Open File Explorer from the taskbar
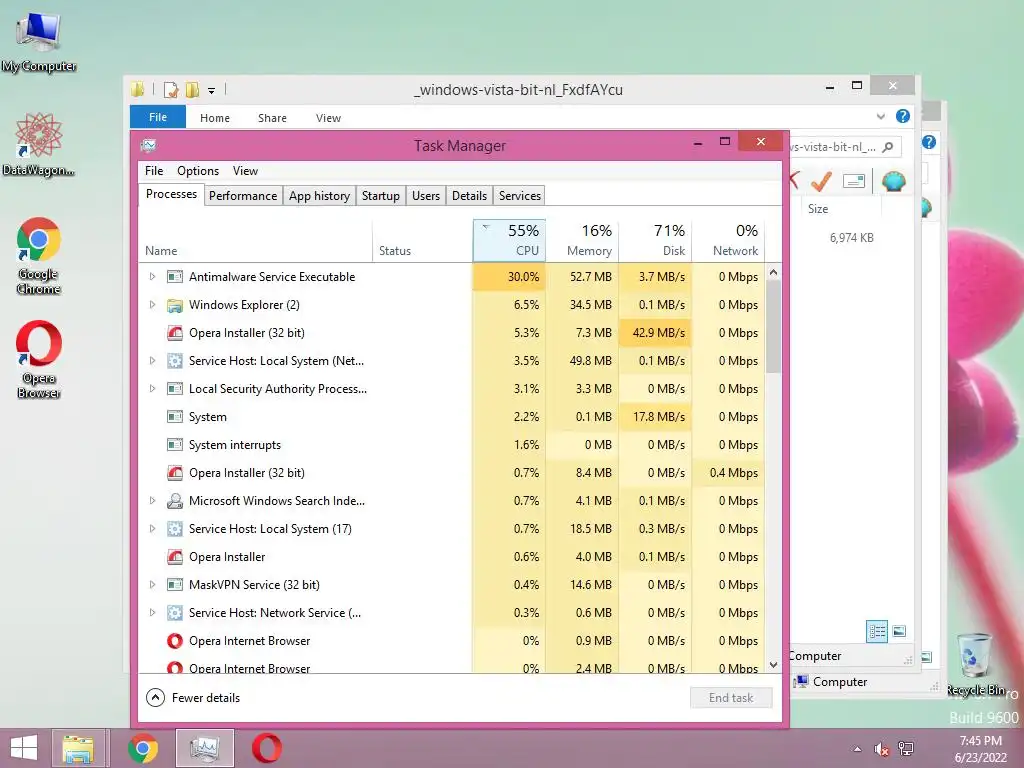The height and width of the screenshot is (768, 1024). [x=78, y=748]
